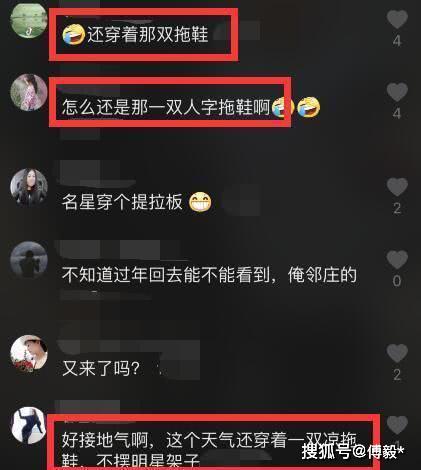Open avatar of 人字拖鞋 commenter
Viewport: 421px width, 470px height.
[29, 92]
